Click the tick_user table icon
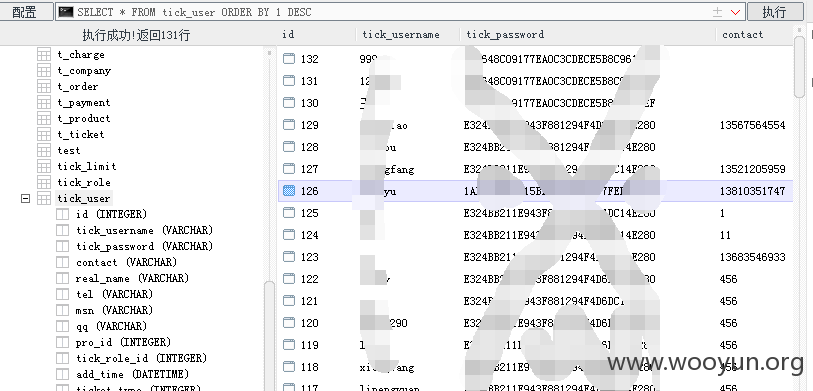The image size is (813, 391). pos(44,198)
